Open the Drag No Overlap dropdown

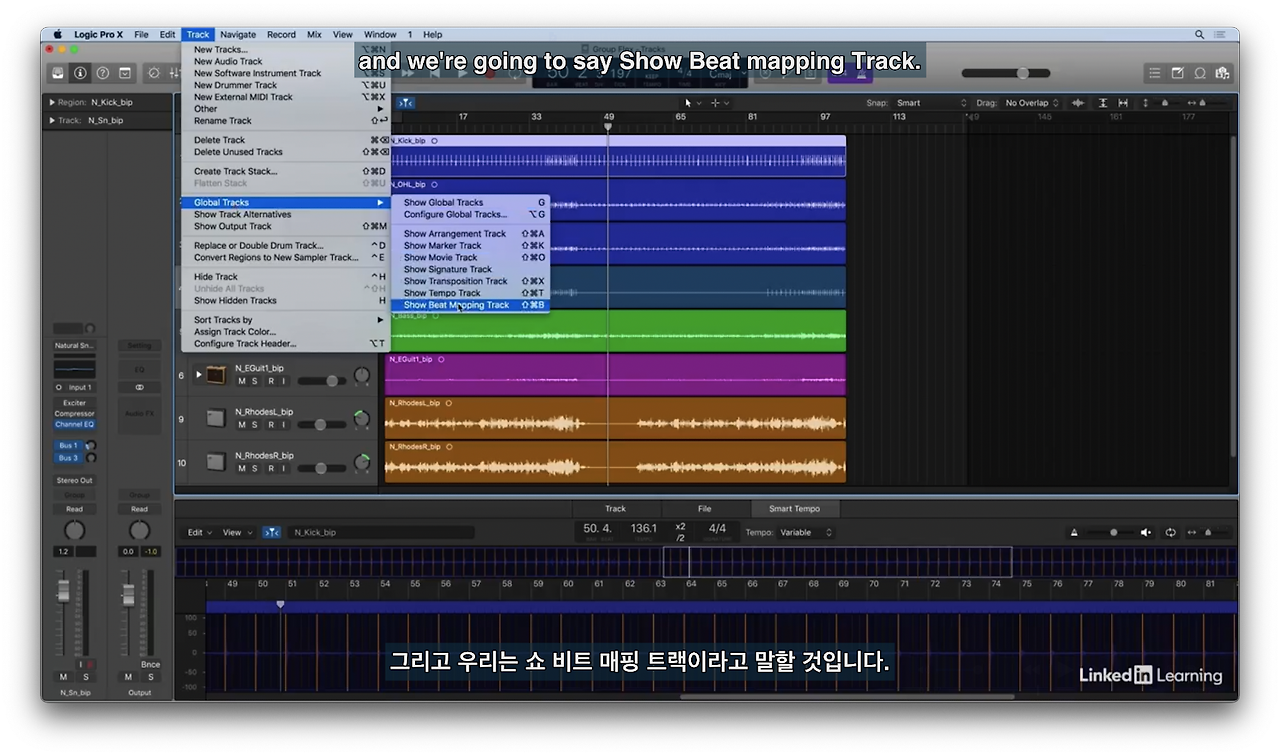click(1033, 103)
